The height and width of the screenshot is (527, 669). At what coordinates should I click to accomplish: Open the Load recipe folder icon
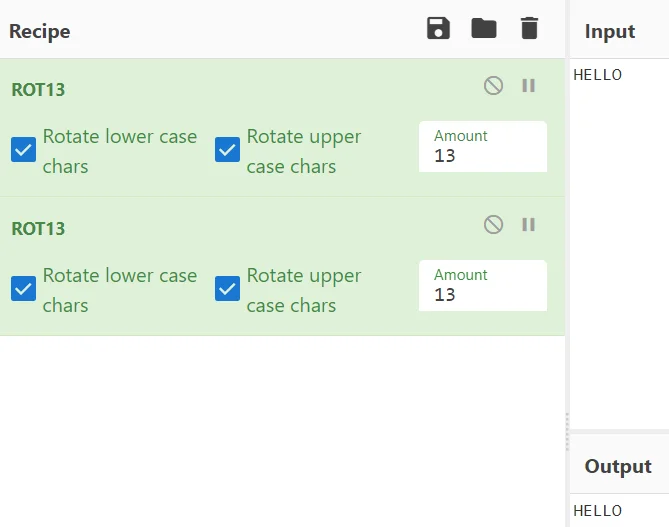[484, 29]
